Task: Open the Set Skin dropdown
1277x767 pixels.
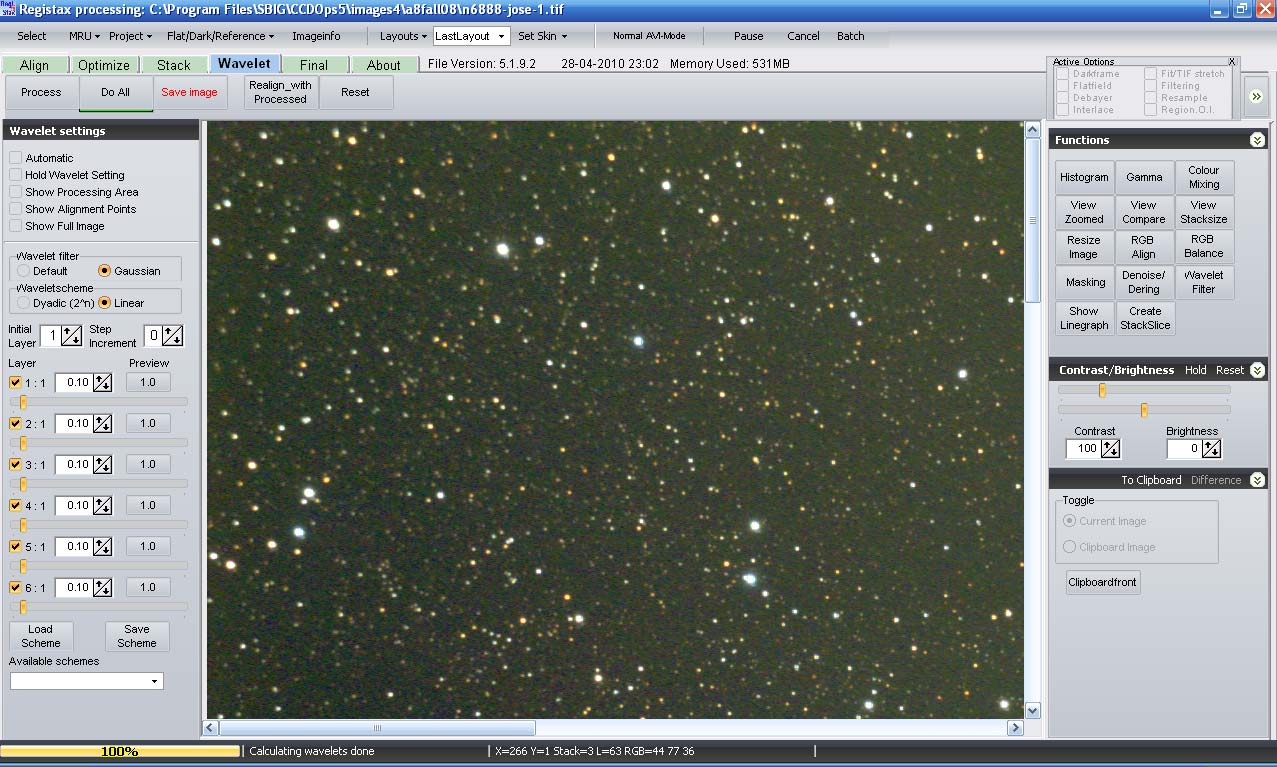Action: (542, 36)
